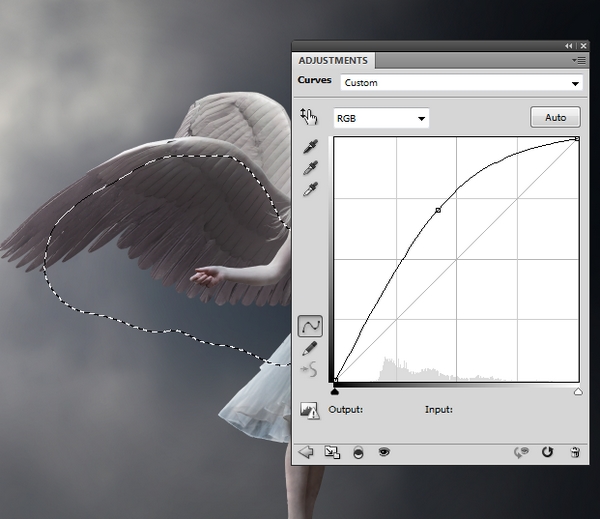This screenshot has width=600, height=519.
Task: Toggle clip to layer button
Action: 358,452
